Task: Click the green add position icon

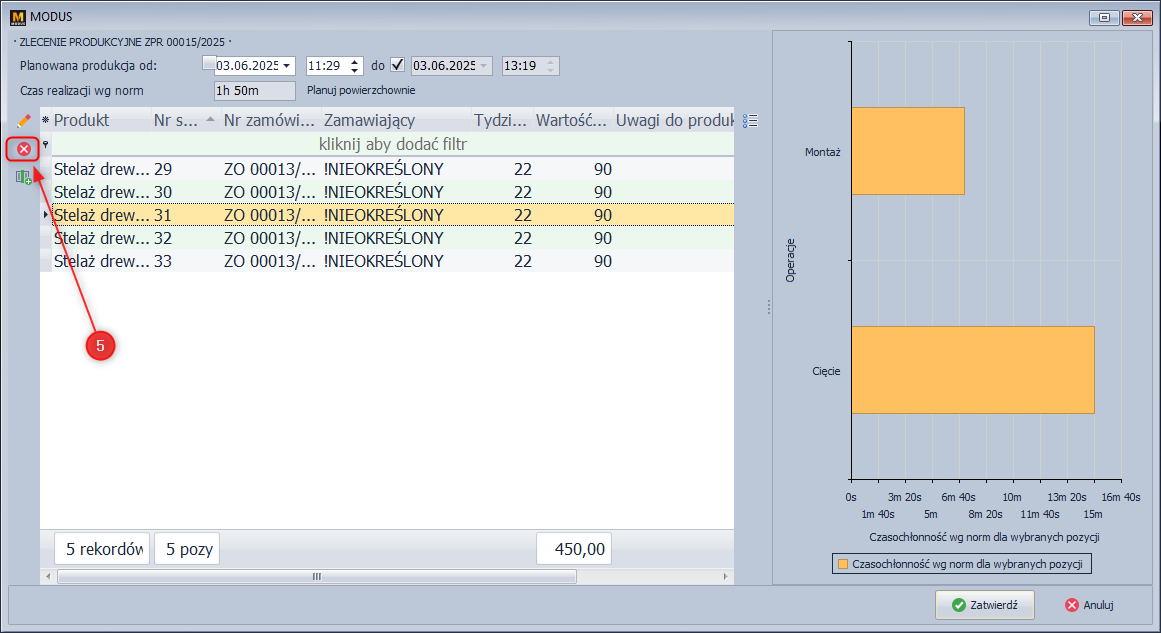Action: click(24, 177)
